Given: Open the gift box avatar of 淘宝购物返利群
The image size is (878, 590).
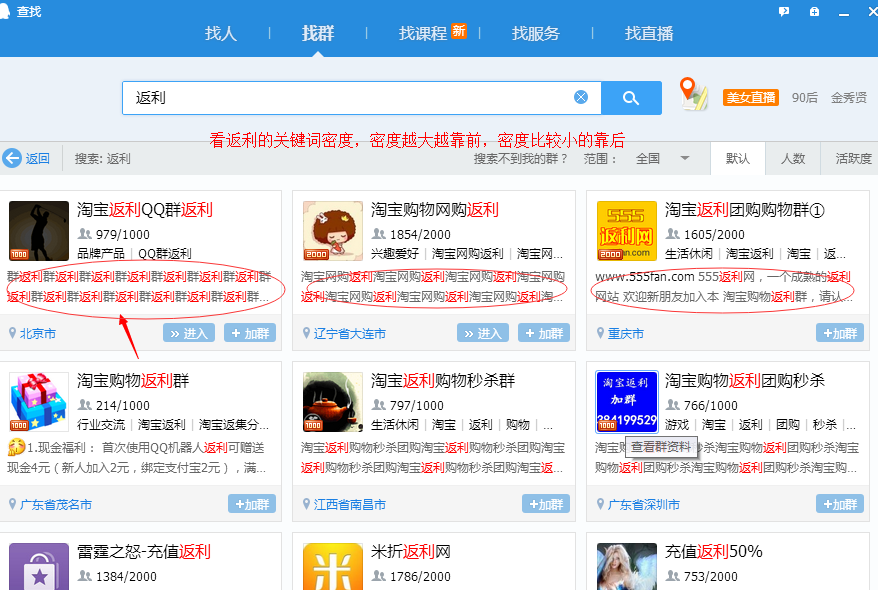Looking at the screenshot, I should pos(39,402).
